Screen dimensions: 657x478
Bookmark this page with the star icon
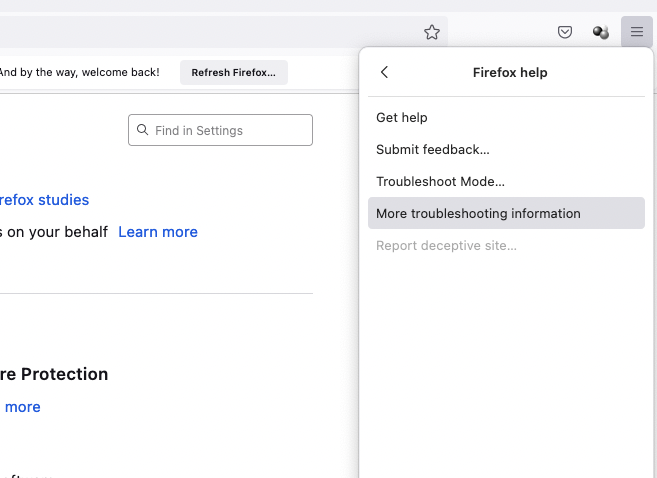tap(432, 32)
